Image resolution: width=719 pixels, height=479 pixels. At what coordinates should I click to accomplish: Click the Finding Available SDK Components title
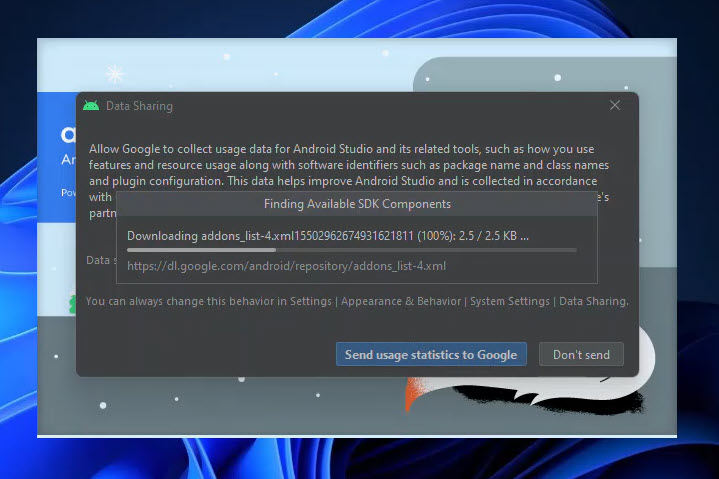[357, 204]
